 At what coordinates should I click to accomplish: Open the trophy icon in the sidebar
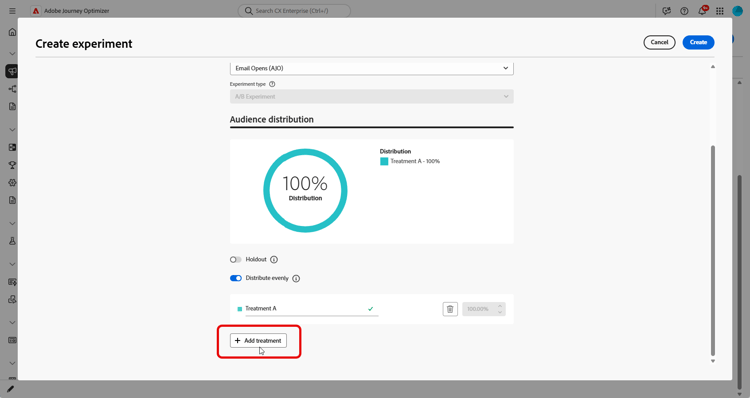pos(12,165)
